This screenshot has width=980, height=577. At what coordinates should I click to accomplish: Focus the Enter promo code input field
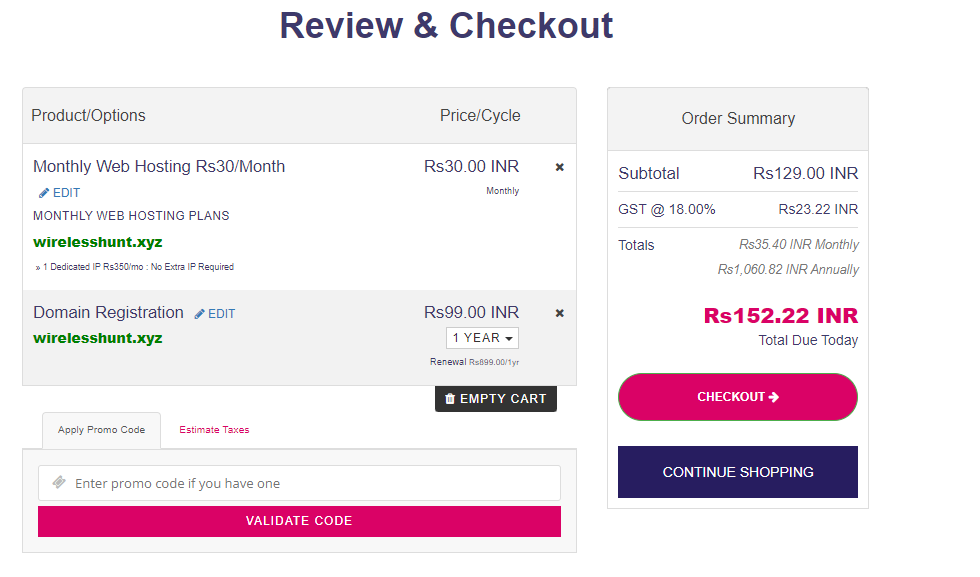[x=310, y=483]
